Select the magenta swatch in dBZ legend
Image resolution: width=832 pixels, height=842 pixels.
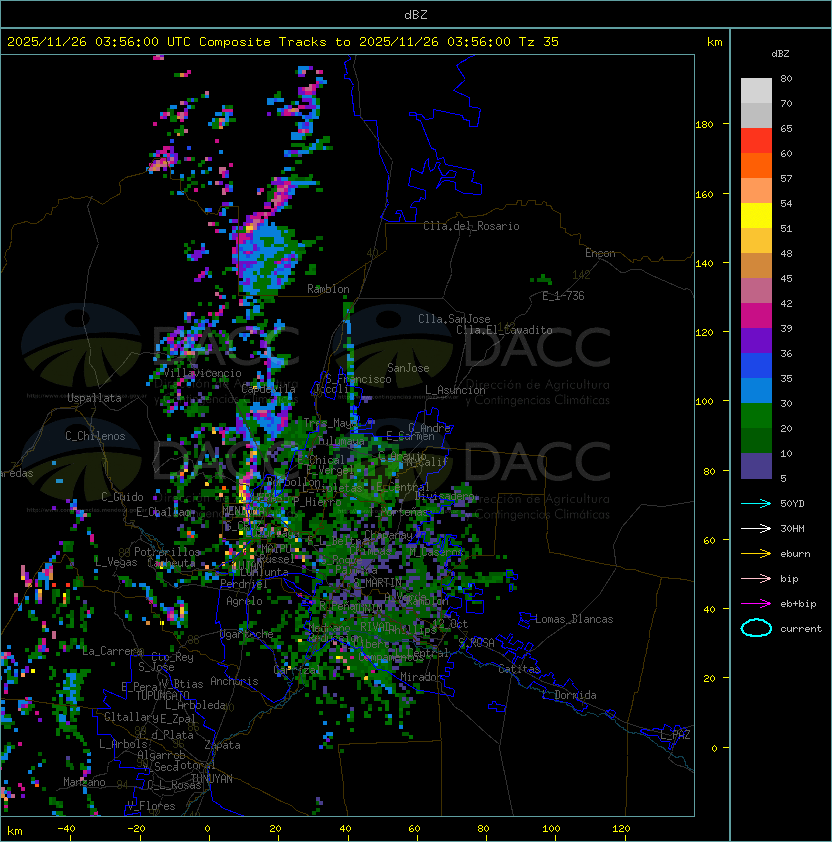tap(756, 316)
